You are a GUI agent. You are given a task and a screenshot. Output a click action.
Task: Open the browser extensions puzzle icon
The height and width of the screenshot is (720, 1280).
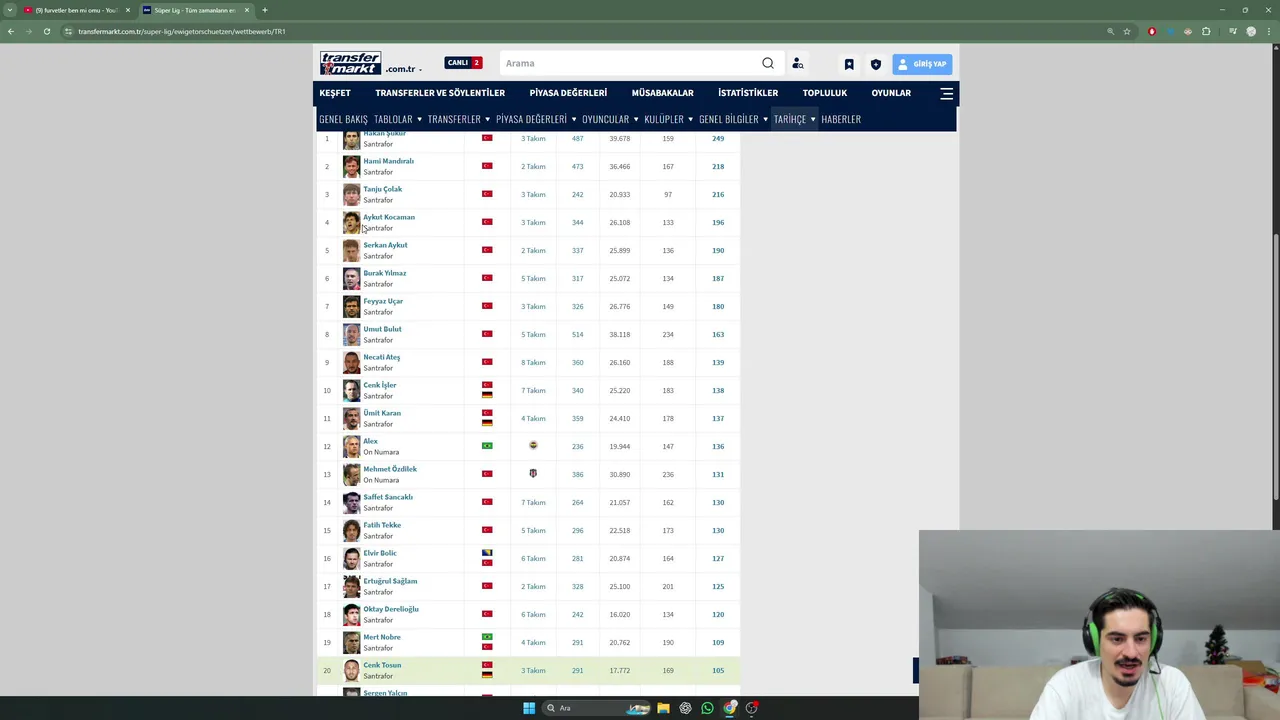click(x=1206, y=31)
